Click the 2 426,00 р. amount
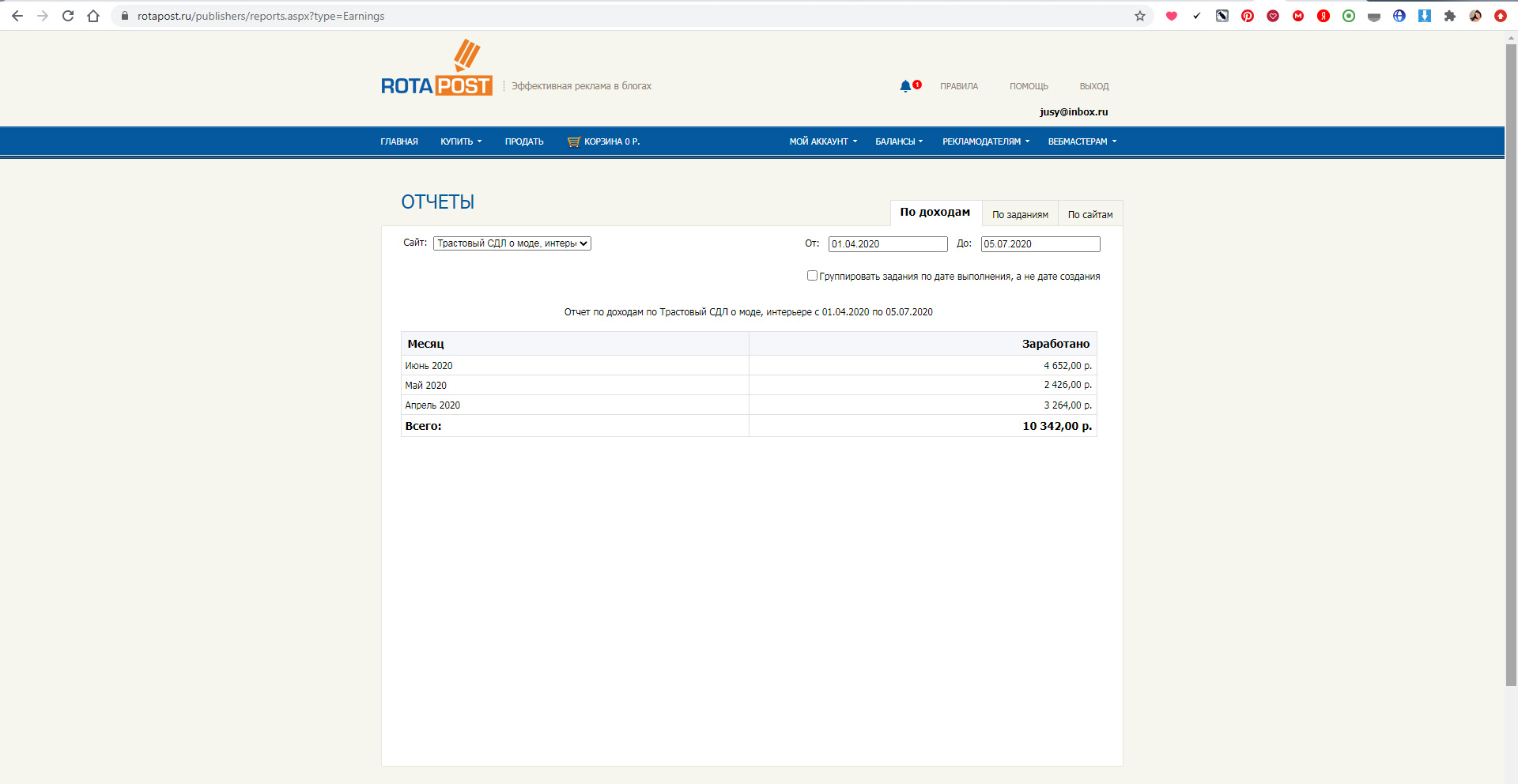The width and height of the screenshot is (1518, 784). click(x=1068, y=385)
